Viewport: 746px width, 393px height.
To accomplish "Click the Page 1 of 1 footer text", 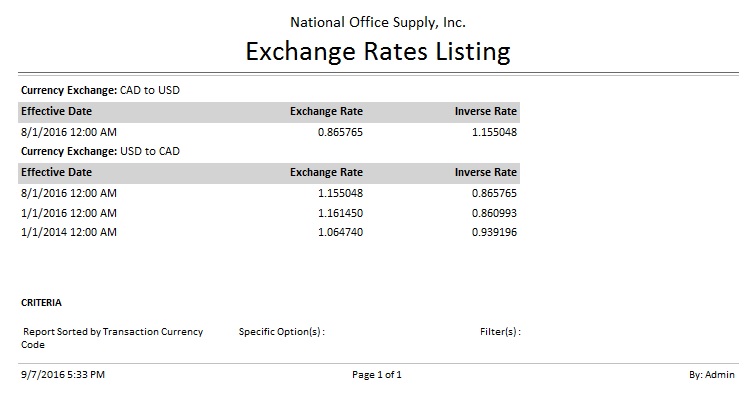I will [x=377, y=375].
